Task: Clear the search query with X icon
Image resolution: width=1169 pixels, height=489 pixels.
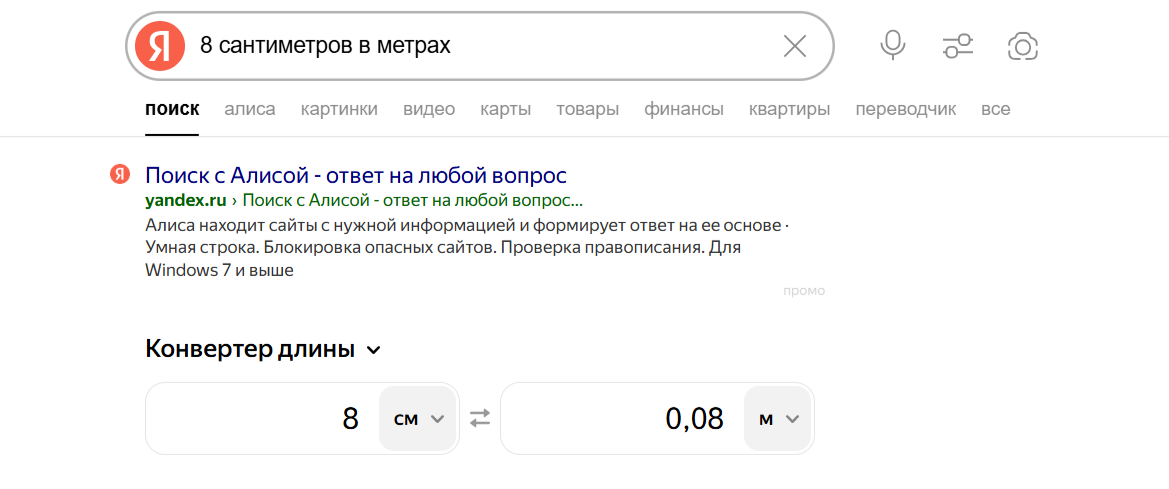Action: 794,46
